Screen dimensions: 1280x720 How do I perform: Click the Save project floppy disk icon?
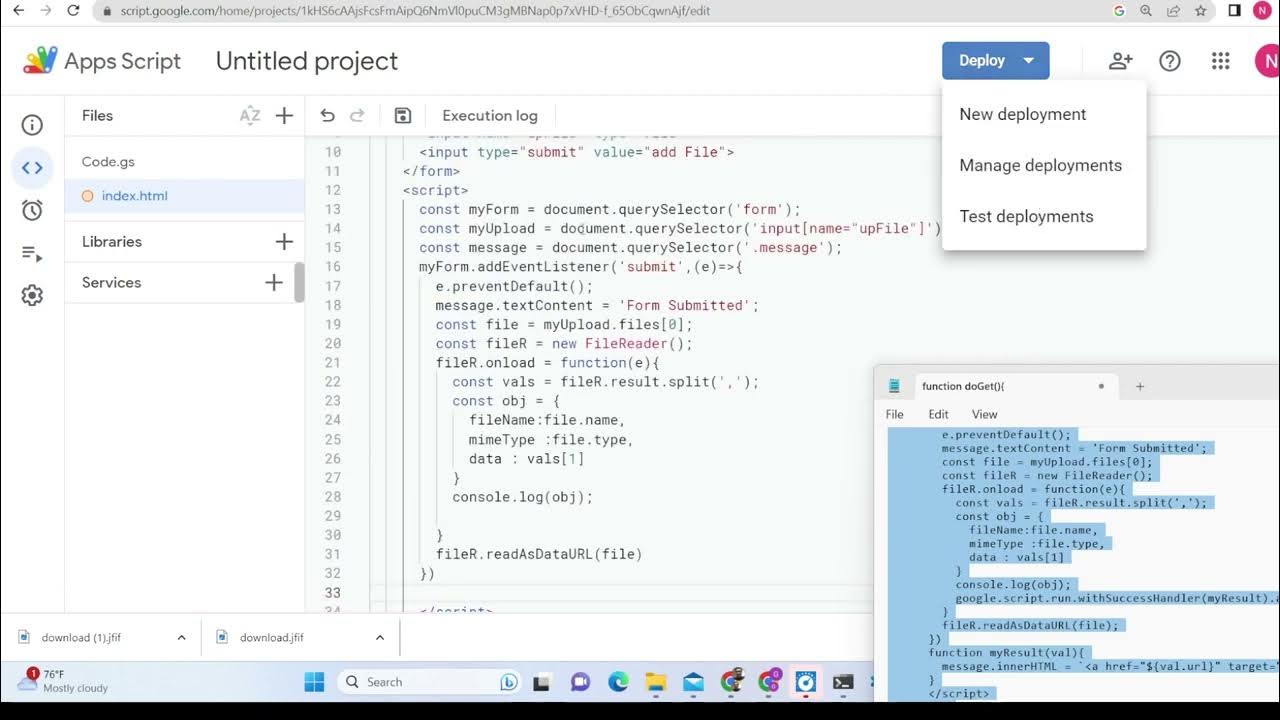coord(403,116)
